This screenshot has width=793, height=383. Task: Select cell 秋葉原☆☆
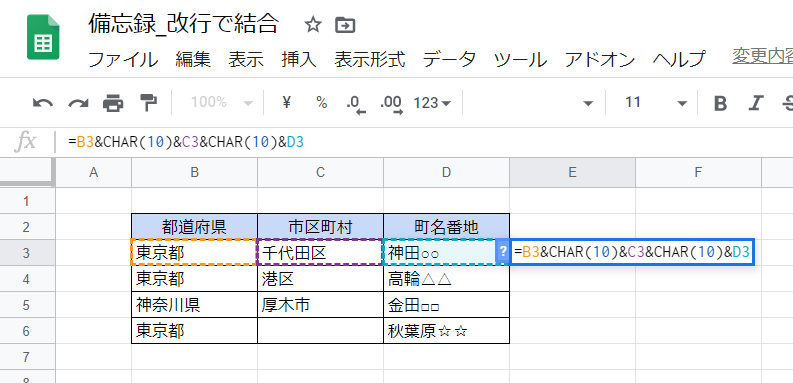coord(446,331)
